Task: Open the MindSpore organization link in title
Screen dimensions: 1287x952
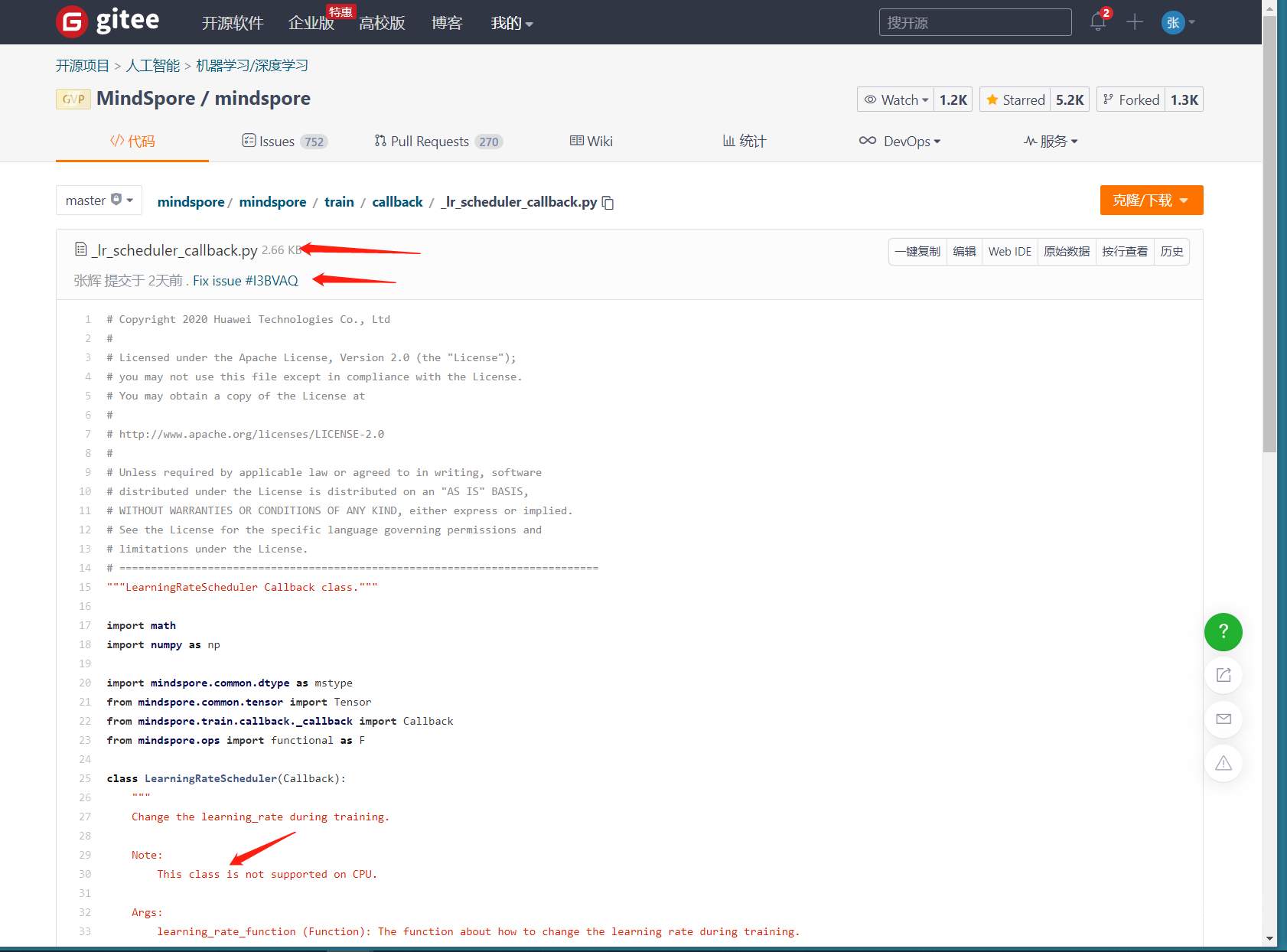Action: point(145,99)
